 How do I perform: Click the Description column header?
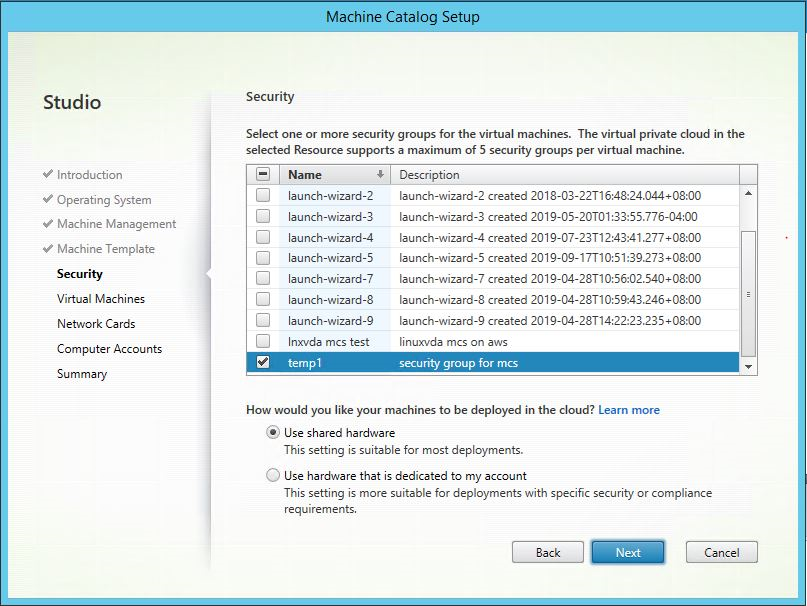coord(566,174)
